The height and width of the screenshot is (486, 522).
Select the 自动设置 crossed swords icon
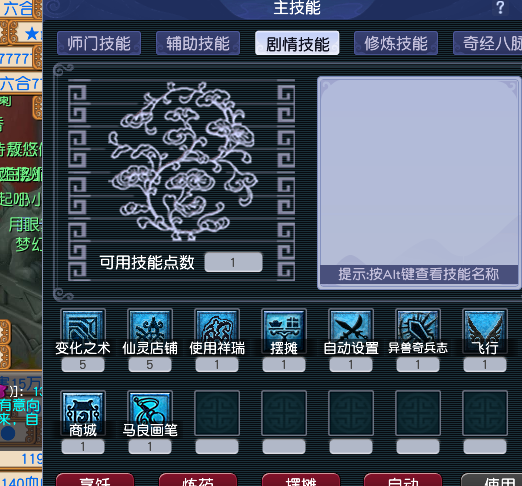(351, 331)
